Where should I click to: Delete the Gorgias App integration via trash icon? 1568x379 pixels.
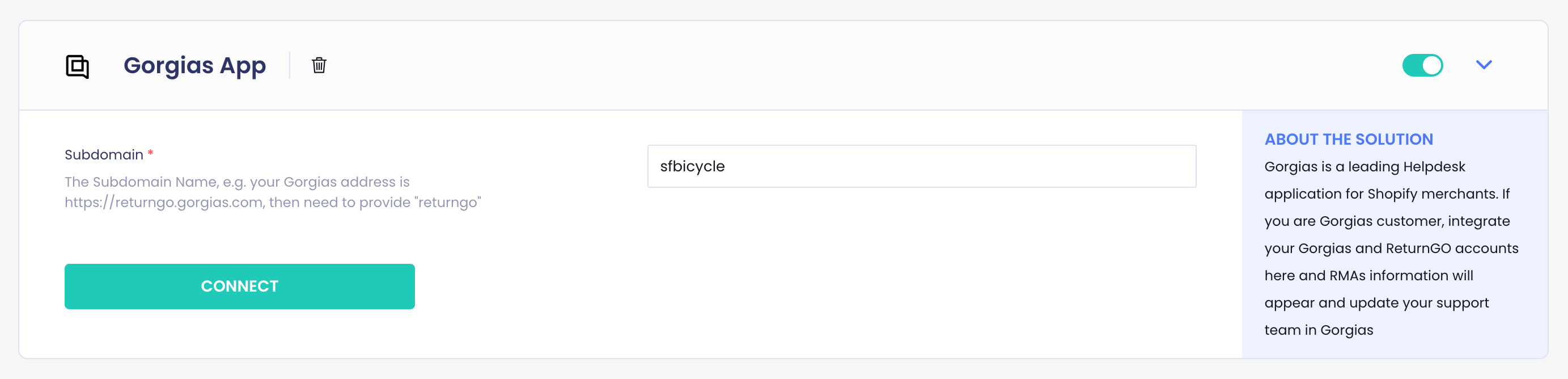(x=319, y=65)
